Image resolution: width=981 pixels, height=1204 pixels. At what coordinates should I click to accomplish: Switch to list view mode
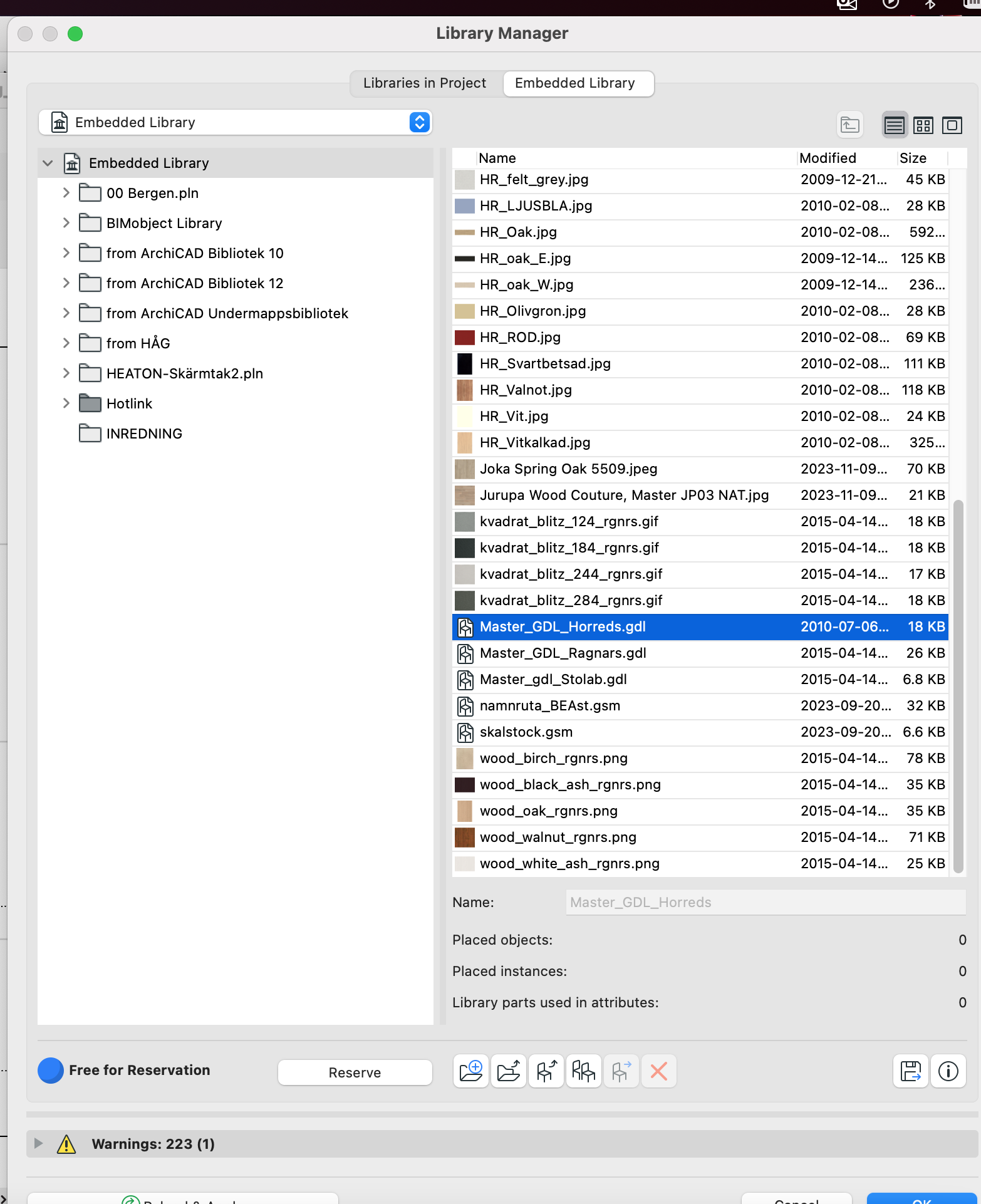click(894, 125)
